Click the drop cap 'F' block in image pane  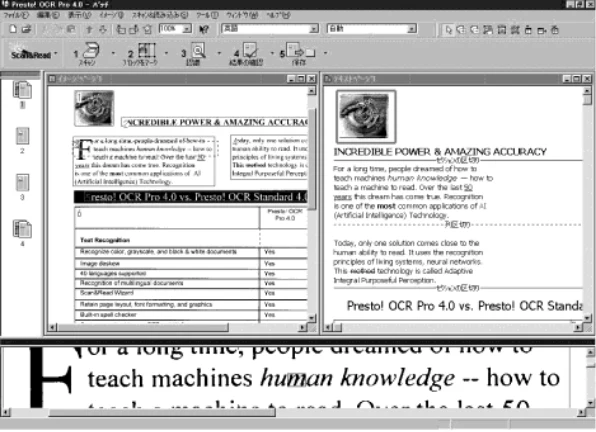tap(83, 150)
